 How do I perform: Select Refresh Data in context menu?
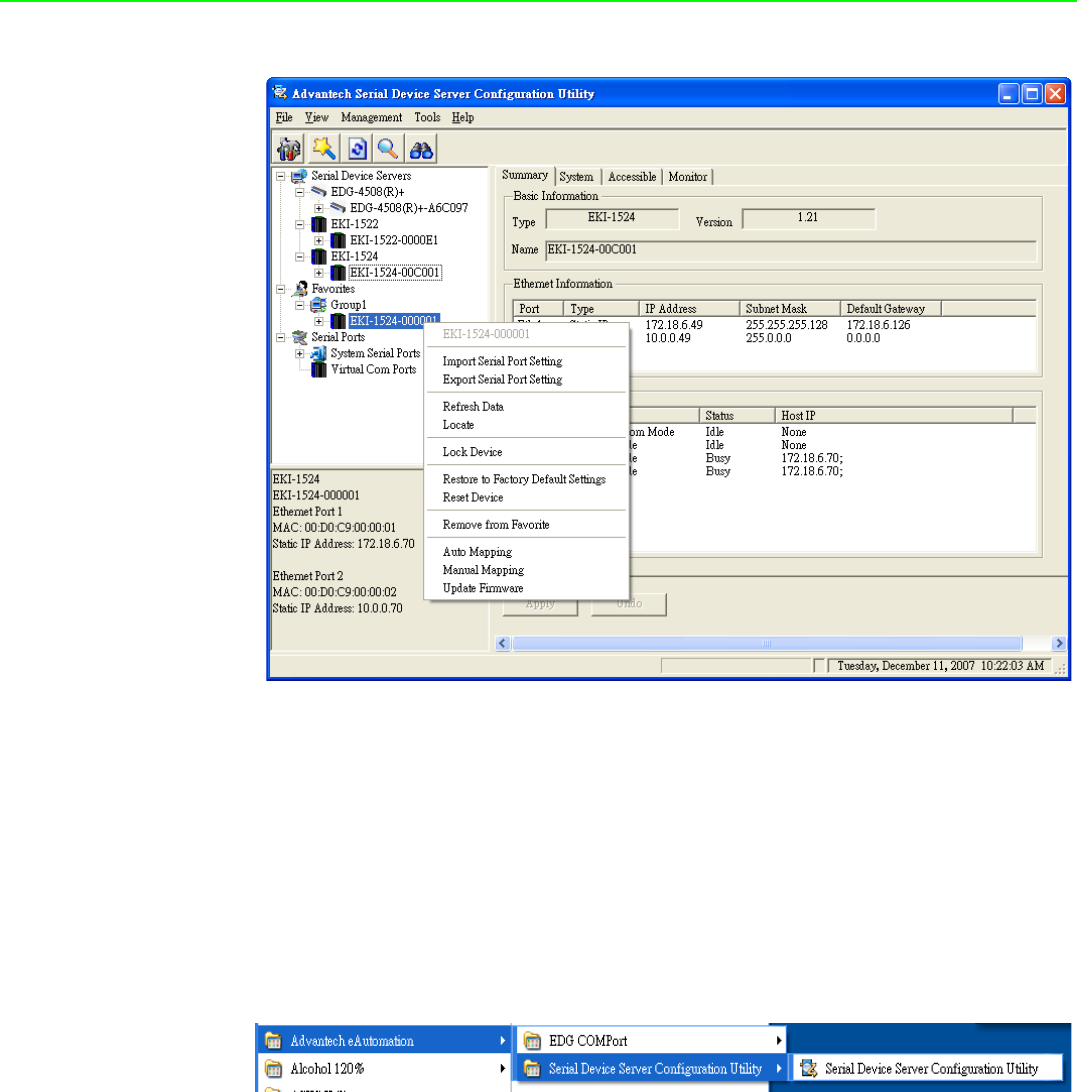(526, 407)
